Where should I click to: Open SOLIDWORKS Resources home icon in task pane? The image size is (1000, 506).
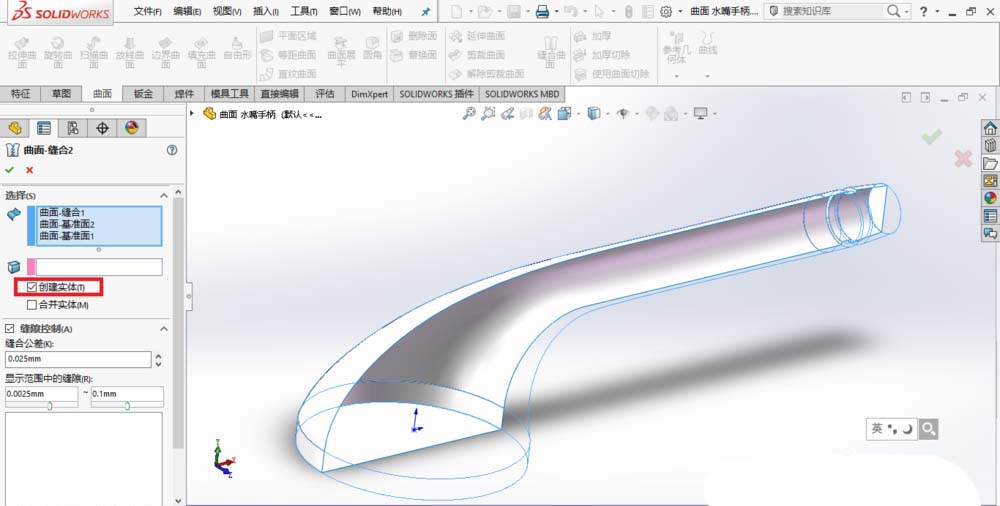pyautogui.click(x=990, y=128)
